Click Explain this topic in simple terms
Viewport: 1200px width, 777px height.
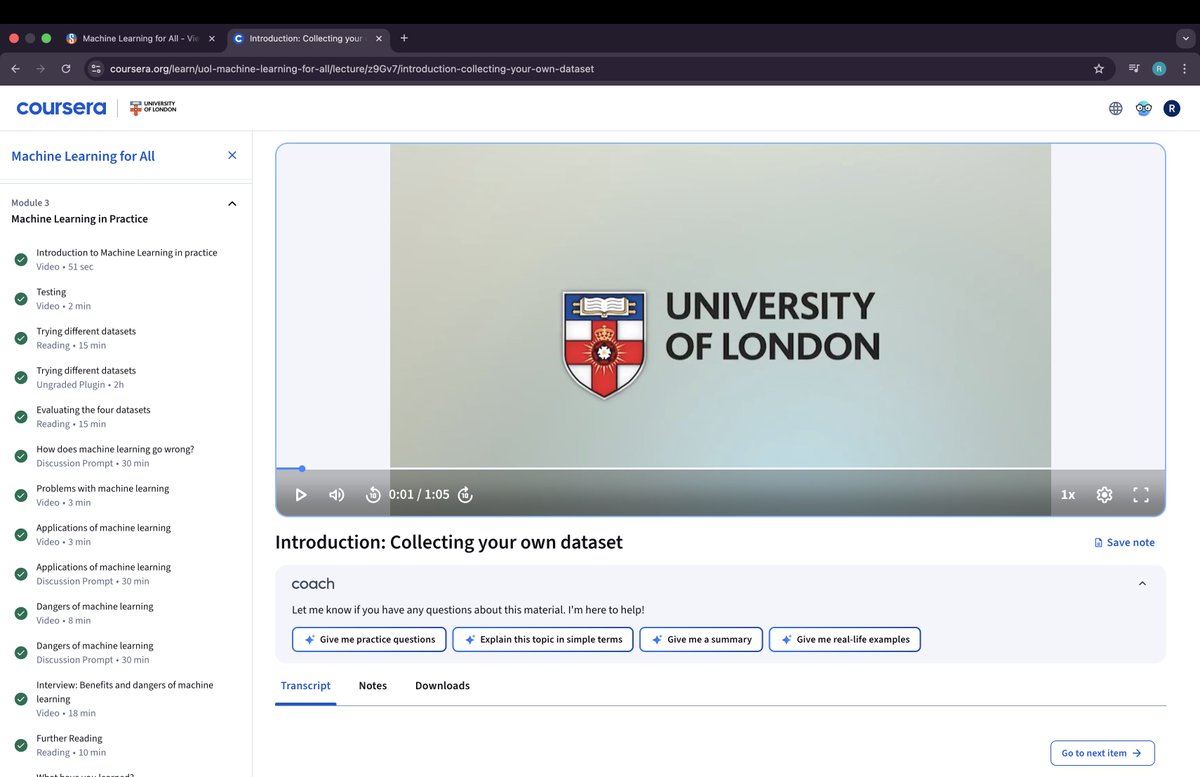click(x=543, y=639)
